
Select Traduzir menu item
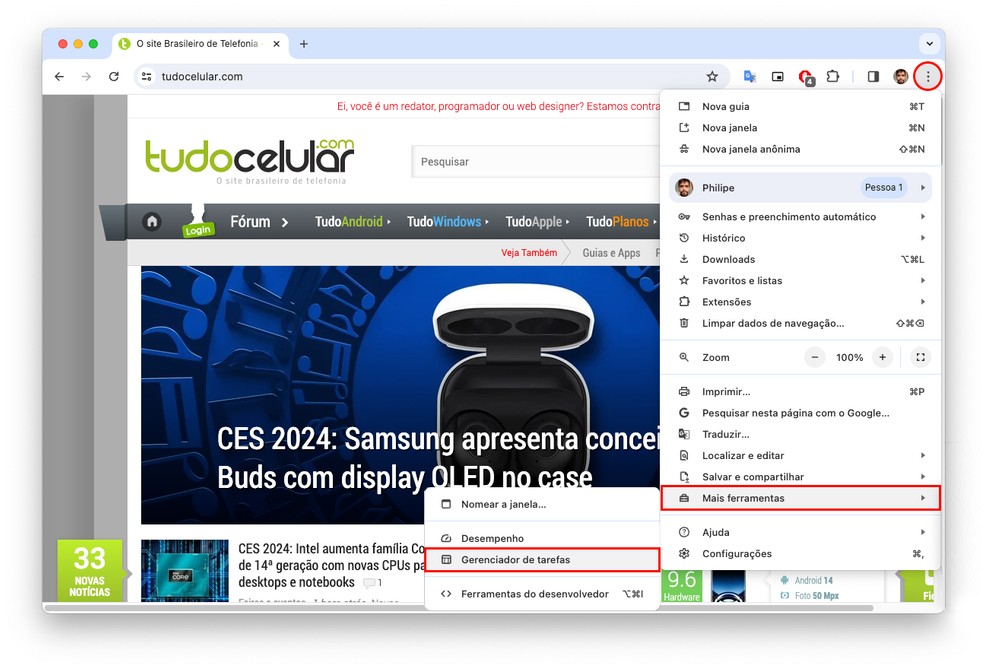pyautogui.click(x=800, y=434)
